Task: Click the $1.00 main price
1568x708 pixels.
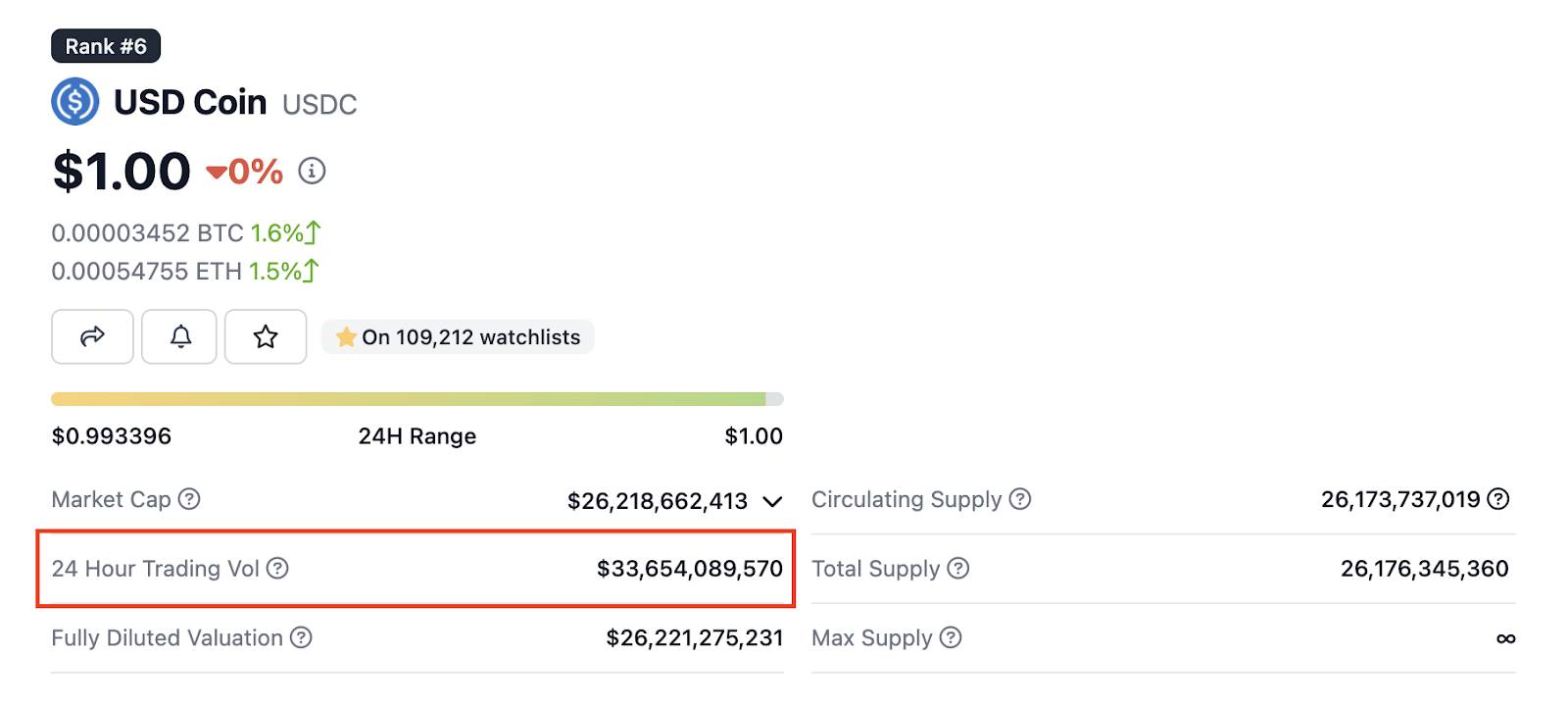Action: point(122,171)
